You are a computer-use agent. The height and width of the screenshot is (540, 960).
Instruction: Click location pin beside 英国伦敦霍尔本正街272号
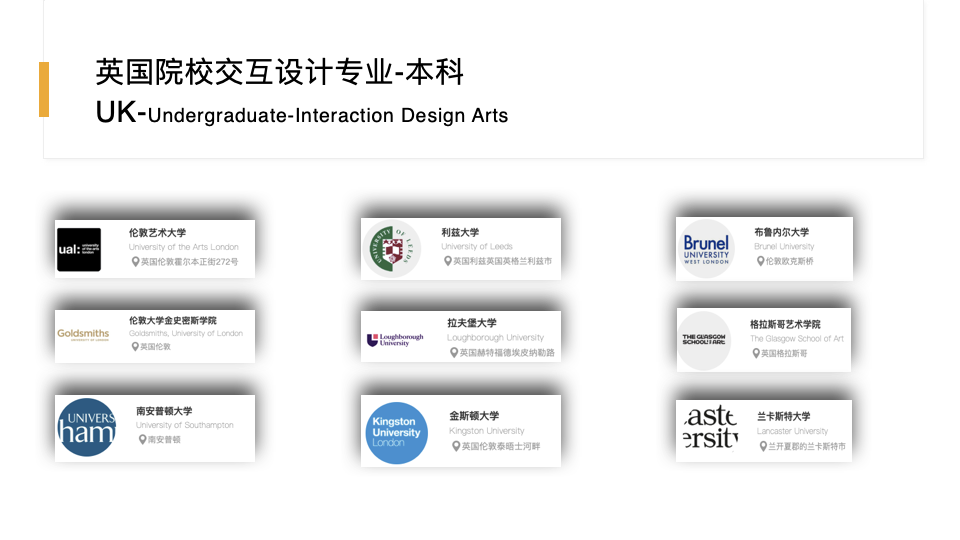[x=135, y=261]
